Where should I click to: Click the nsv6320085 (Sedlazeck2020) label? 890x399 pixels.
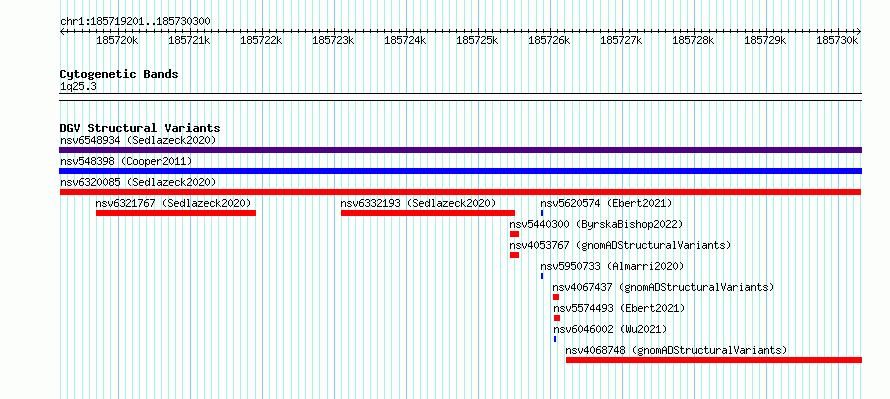pos(138,182)
